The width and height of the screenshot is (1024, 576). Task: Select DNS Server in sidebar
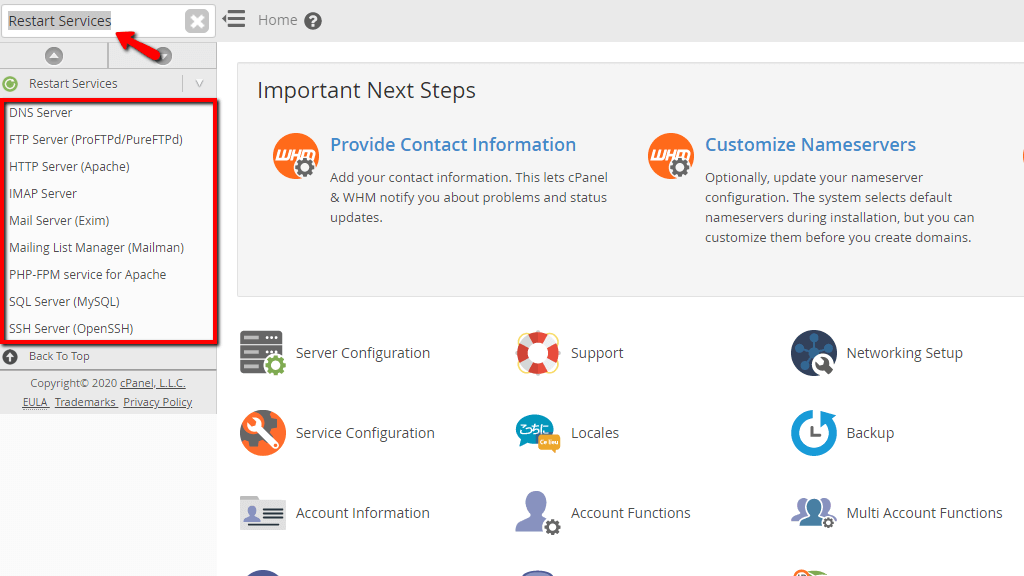(x=40, y=112)
